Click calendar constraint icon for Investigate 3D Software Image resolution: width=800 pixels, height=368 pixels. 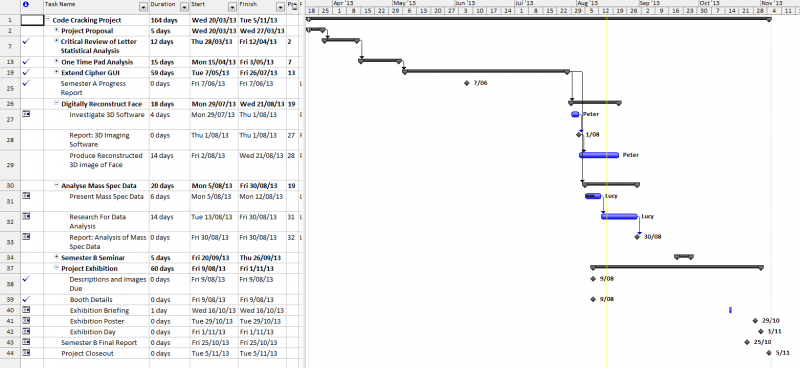coord(27,114)
